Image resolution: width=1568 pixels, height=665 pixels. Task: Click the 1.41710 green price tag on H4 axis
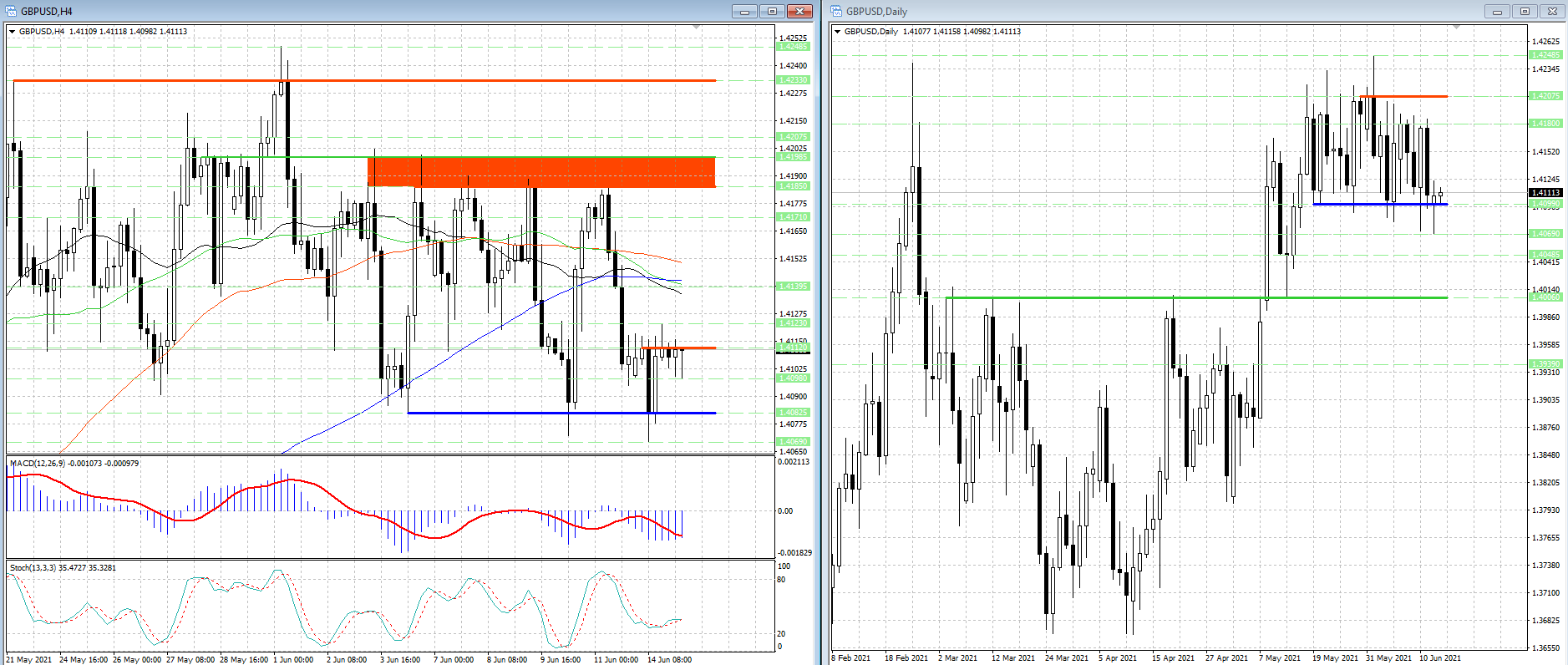(794, 217)
